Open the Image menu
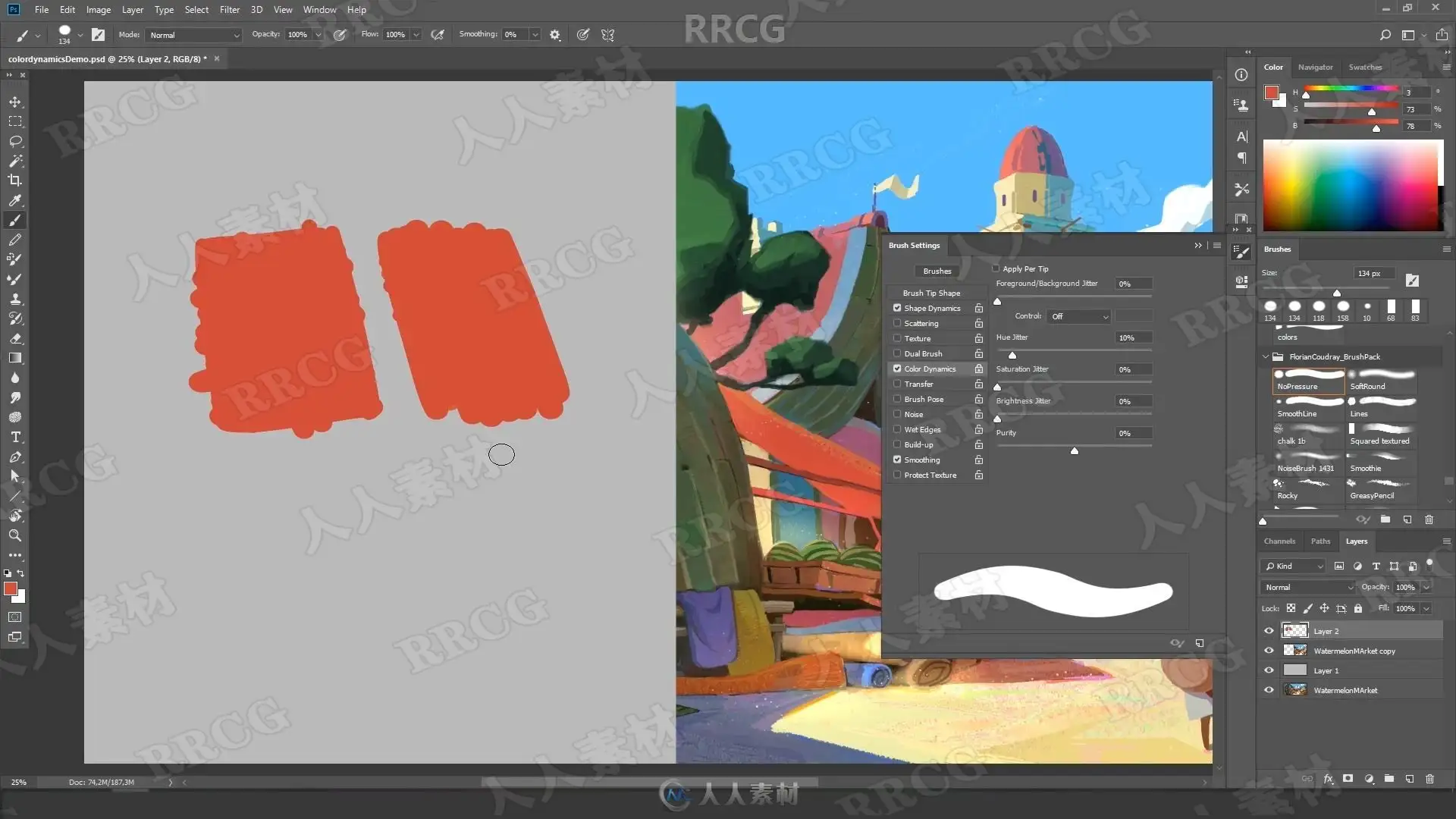 click(98, 10)
